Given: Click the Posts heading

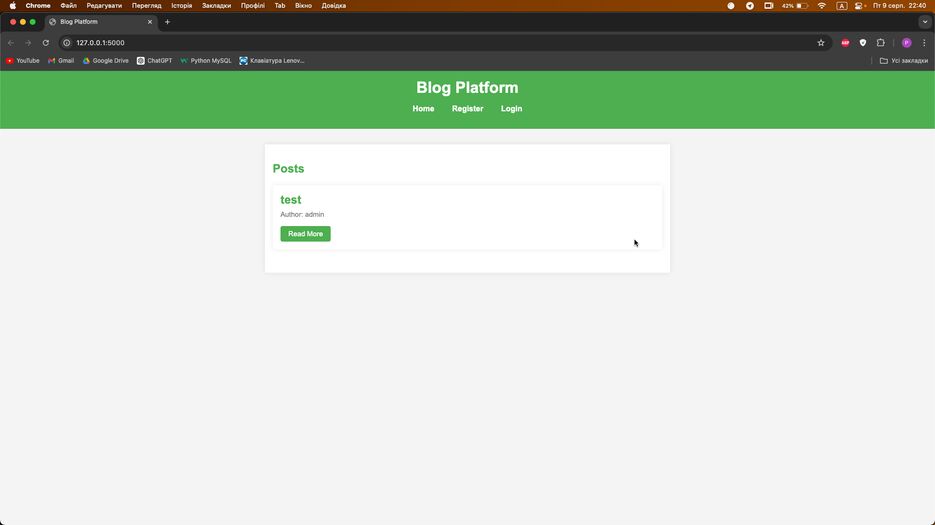Looking at the screenshot, I should click(x=289, y=169).
